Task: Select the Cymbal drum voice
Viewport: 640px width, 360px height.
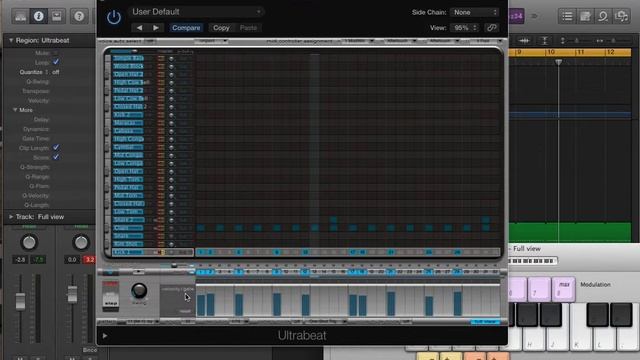Action: (x=128, y=147)
